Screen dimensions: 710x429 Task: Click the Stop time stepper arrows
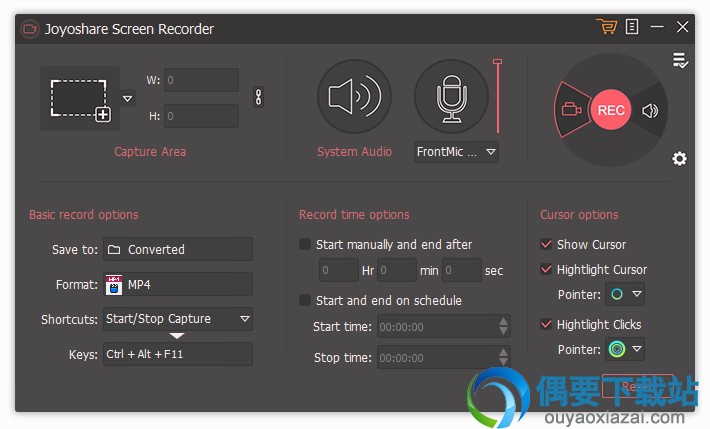tap(503, 357)
